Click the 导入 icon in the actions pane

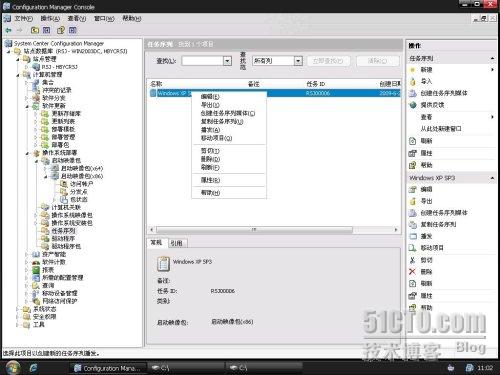tap(413, 81)
